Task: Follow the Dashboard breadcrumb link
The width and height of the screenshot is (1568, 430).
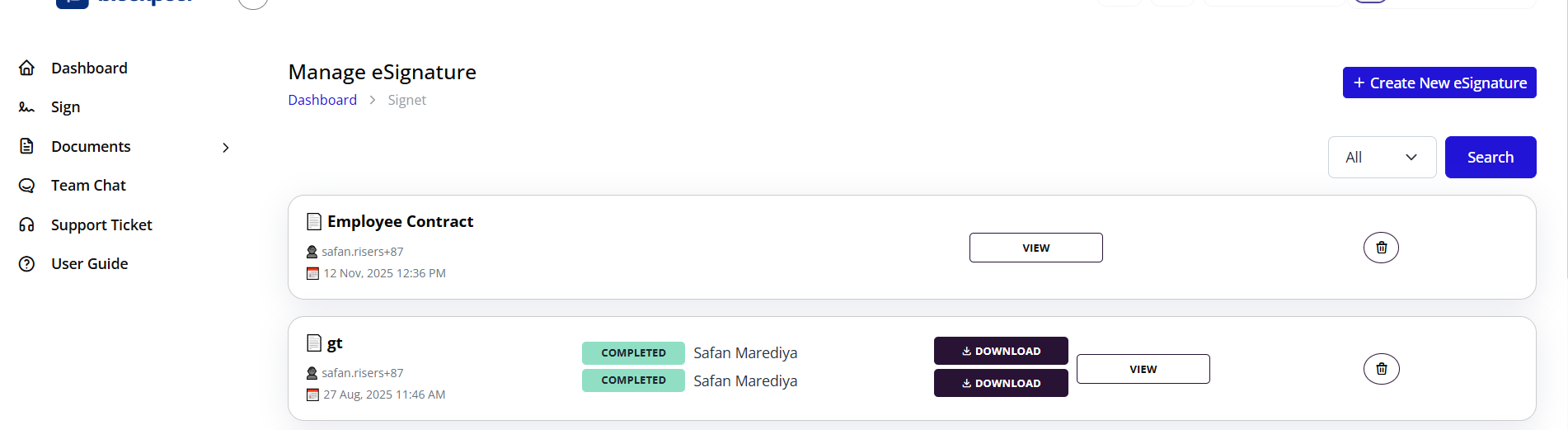Action: coord(322,100)
